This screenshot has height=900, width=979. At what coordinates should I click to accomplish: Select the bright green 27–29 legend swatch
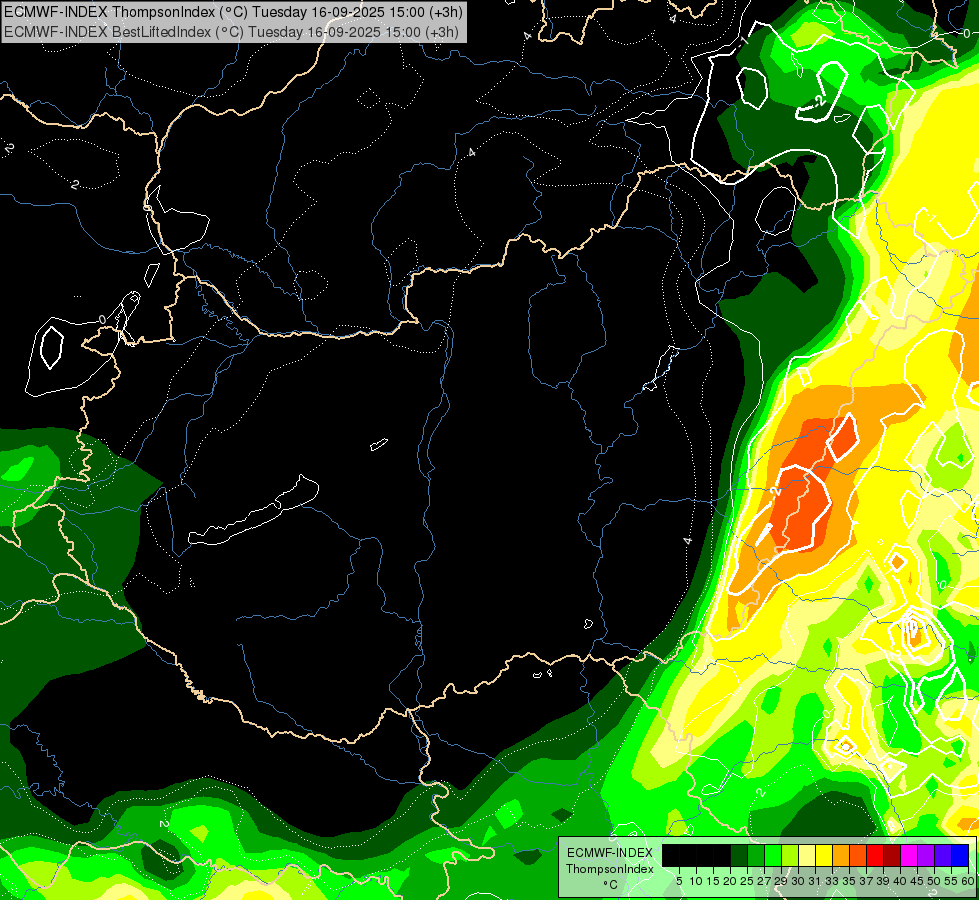point(773,855)
